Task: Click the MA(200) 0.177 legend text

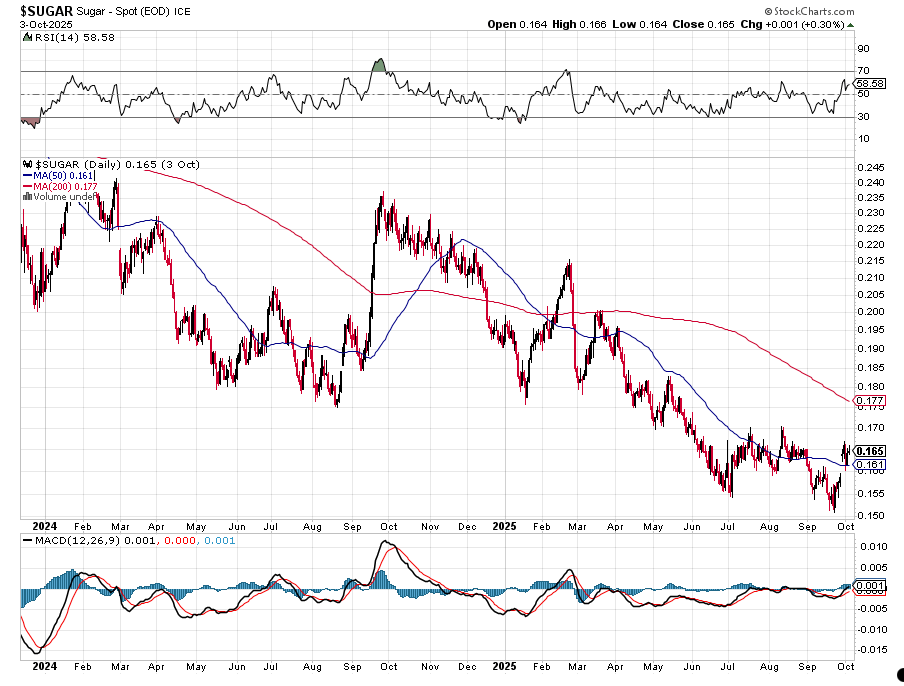Action: 65,186
